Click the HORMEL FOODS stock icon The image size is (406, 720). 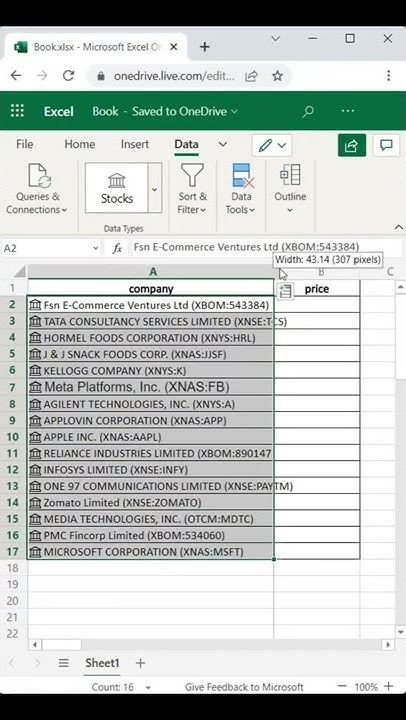[35, 338]
